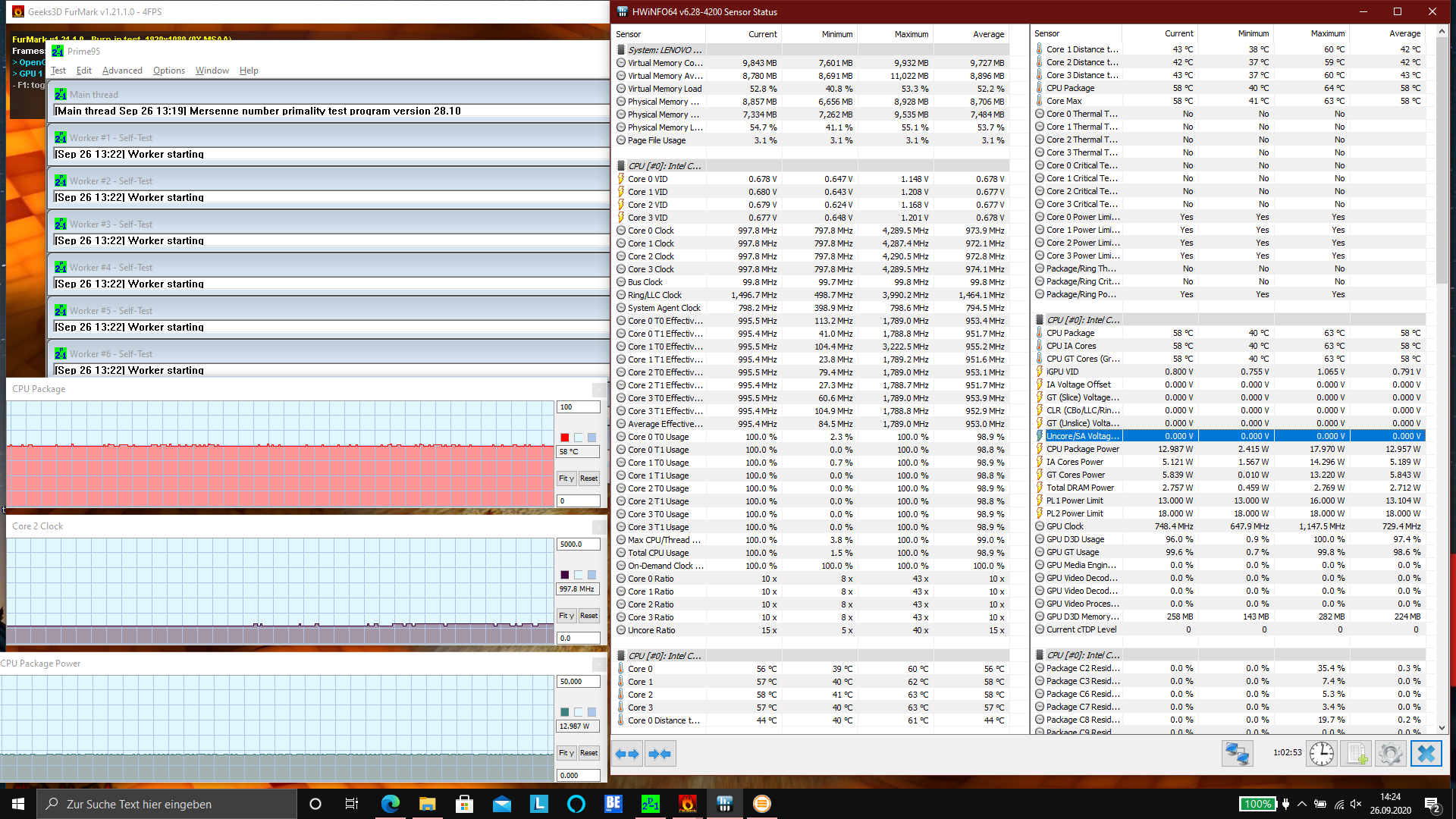
Task: Open the notification center with 2 alerts
Action: pyautogui.click(x=1432, y=804)
